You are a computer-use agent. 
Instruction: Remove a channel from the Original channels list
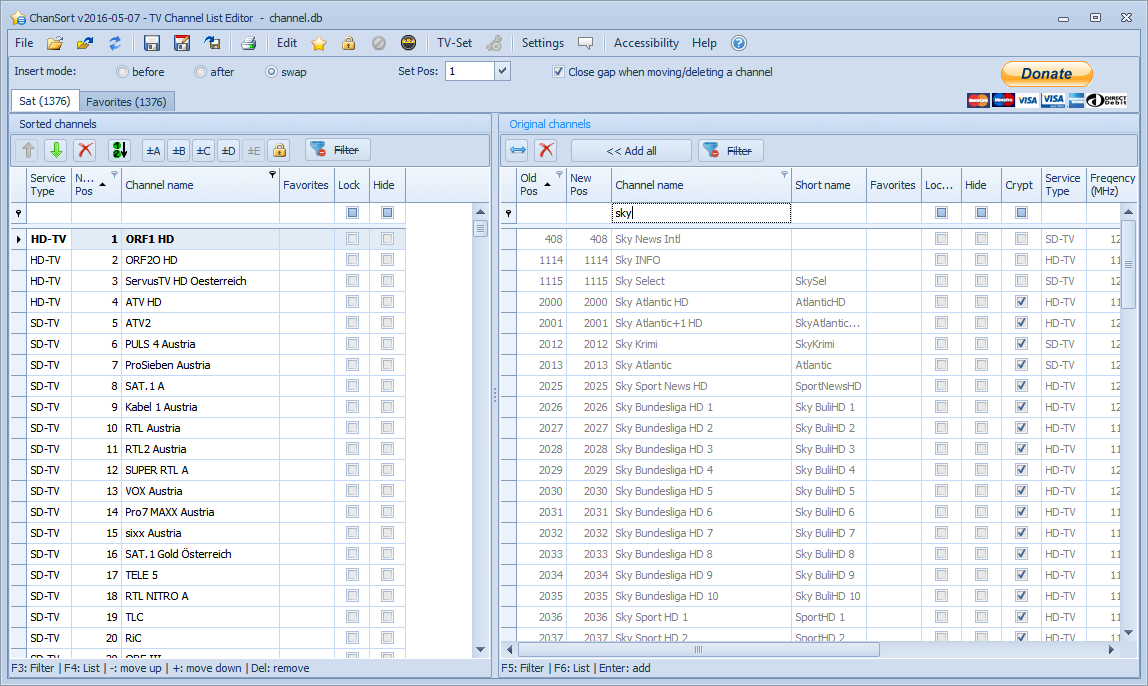[x=544, y=149]
